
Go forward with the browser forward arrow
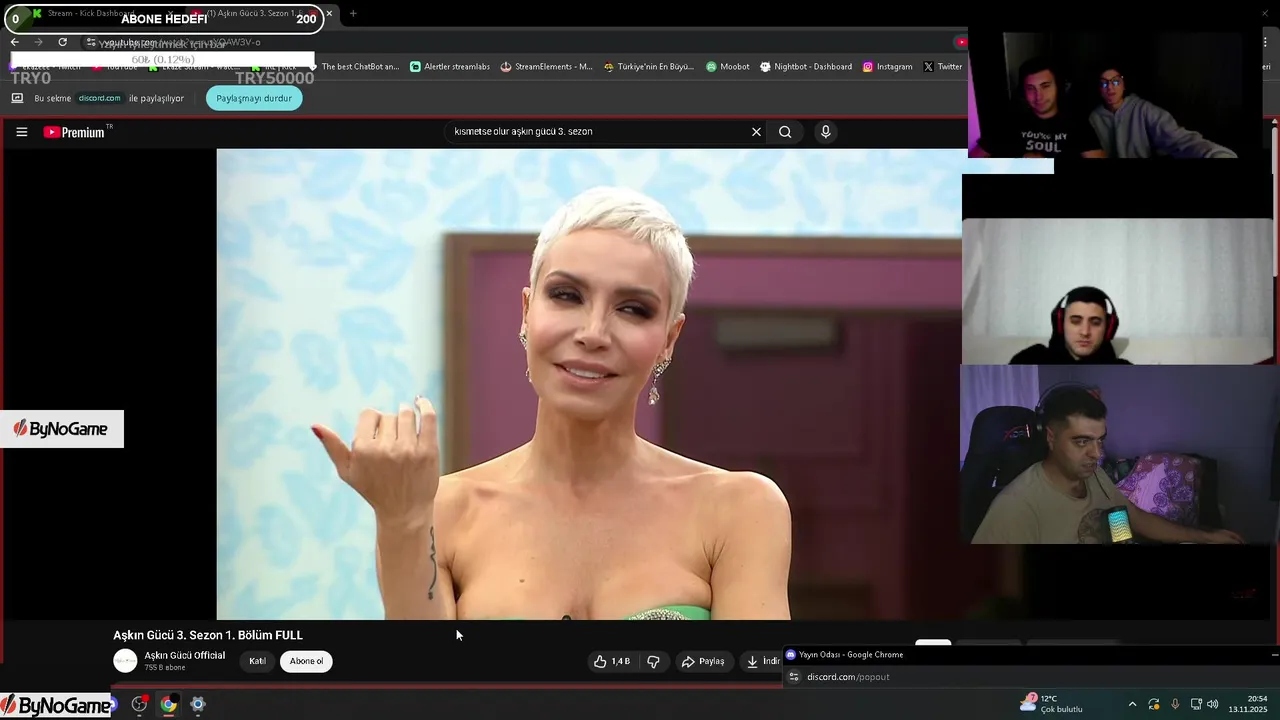(38, 42)
